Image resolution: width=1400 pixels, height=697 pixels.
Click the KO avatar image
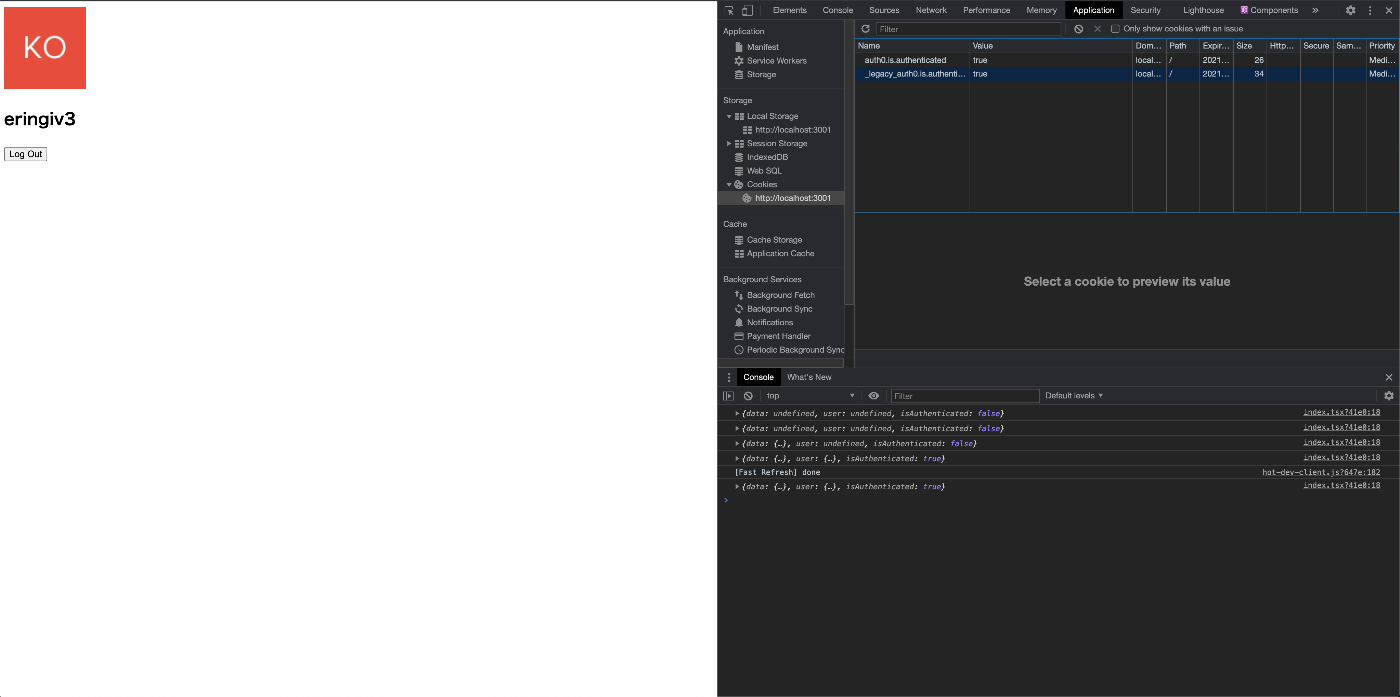pyautogui.click(x=45, y=48)
